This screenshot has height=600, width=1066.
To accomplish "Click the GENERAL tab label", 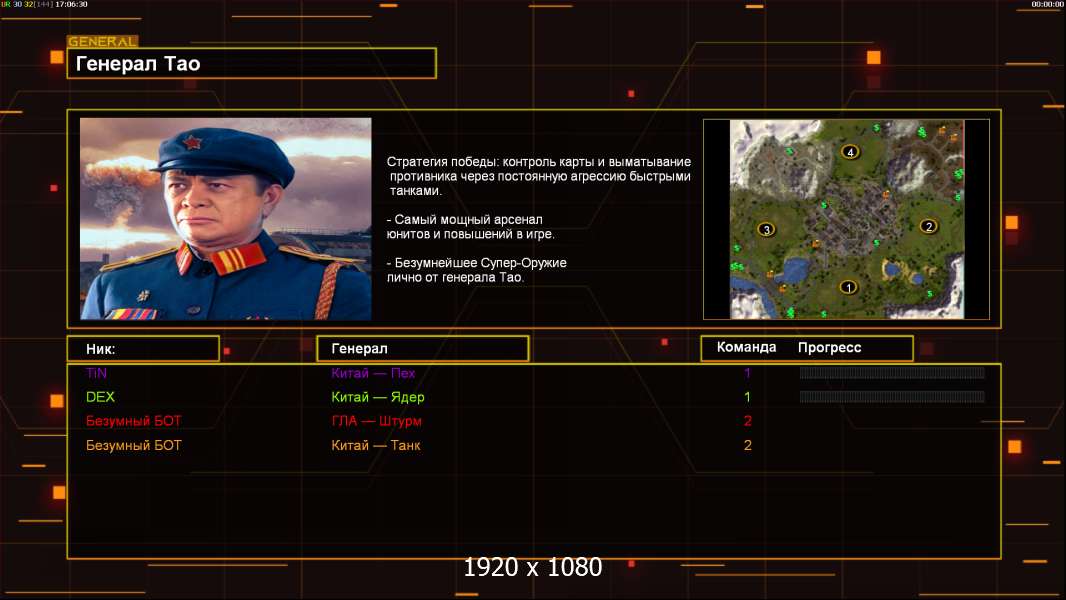I will pos(103,41).
